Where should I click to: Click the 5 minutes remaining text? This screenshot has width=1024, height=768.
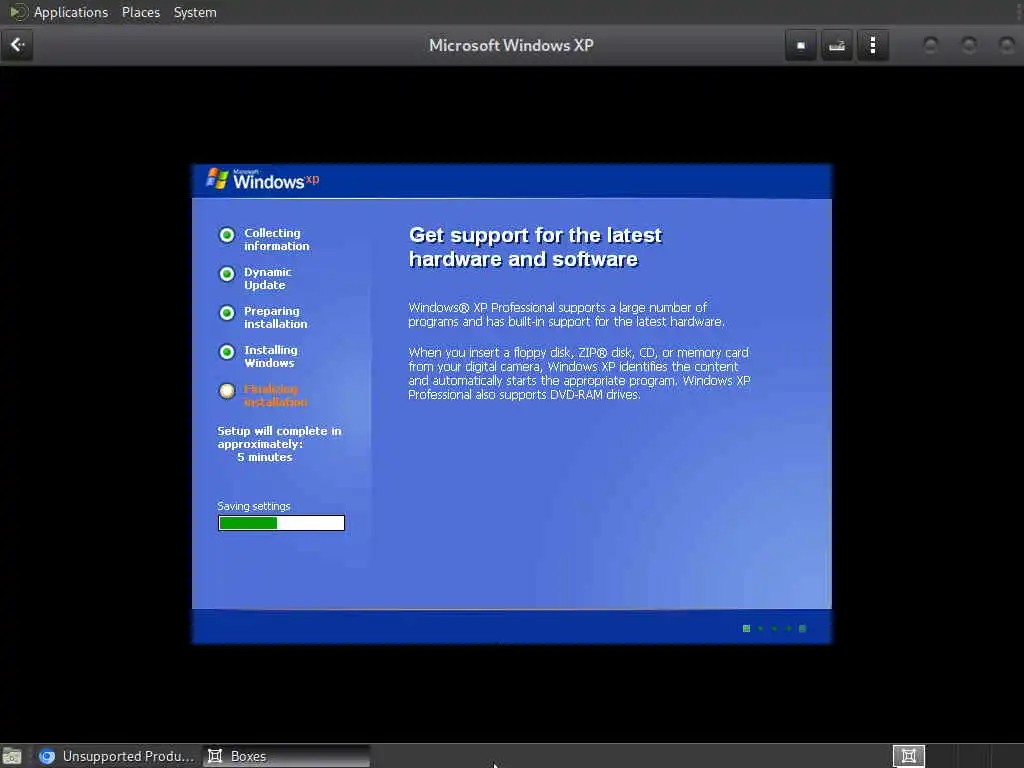coord(264,457)
